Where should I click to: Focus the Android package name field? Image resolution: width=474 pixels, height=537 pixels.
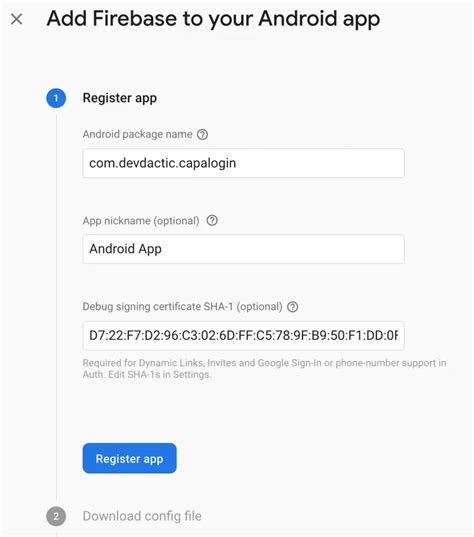click(x=244, y=163)
